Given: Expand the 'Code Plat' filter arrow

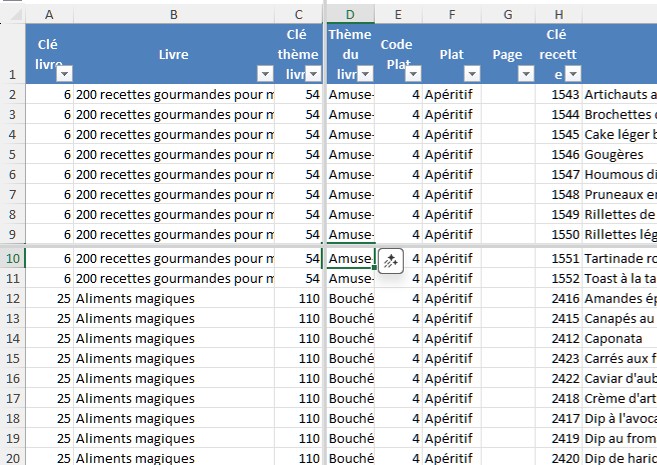Looking at the screenshot, I should [411, 74].
